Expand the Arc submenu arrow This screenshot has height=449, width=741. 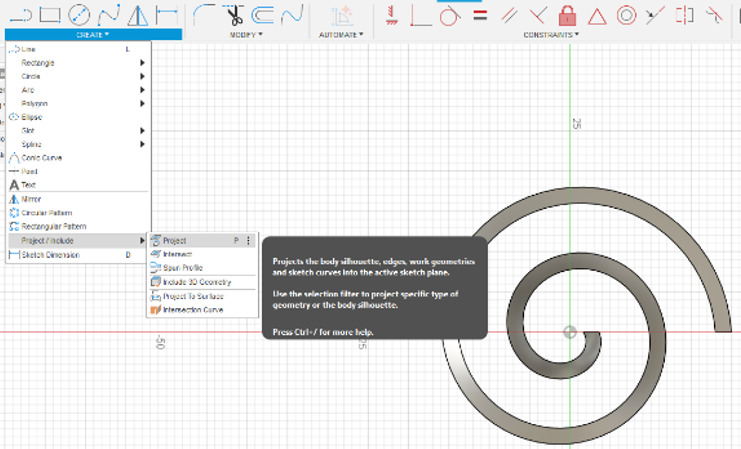coord(142,90)
